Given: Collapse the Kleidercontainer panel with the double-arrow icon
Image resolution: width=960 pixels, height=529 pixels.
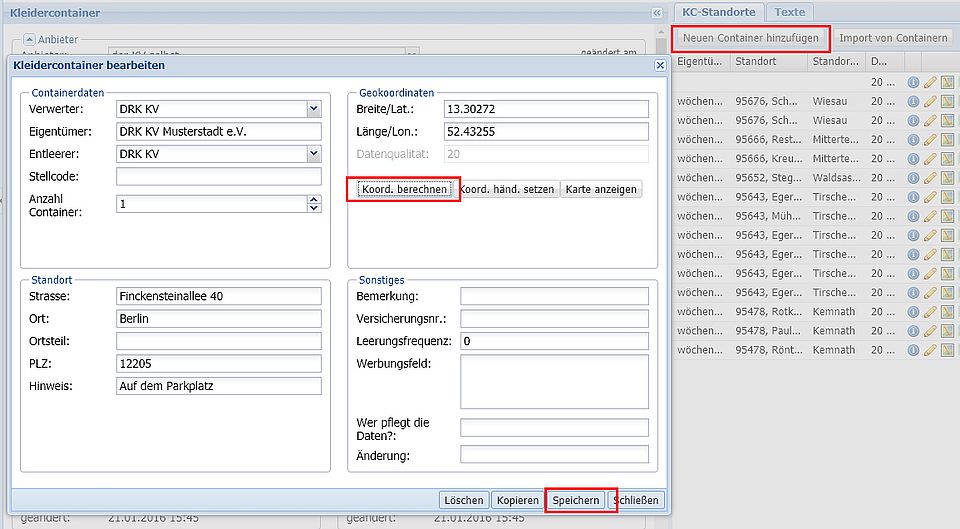Looking at the screenshot, I should point(657,13).
